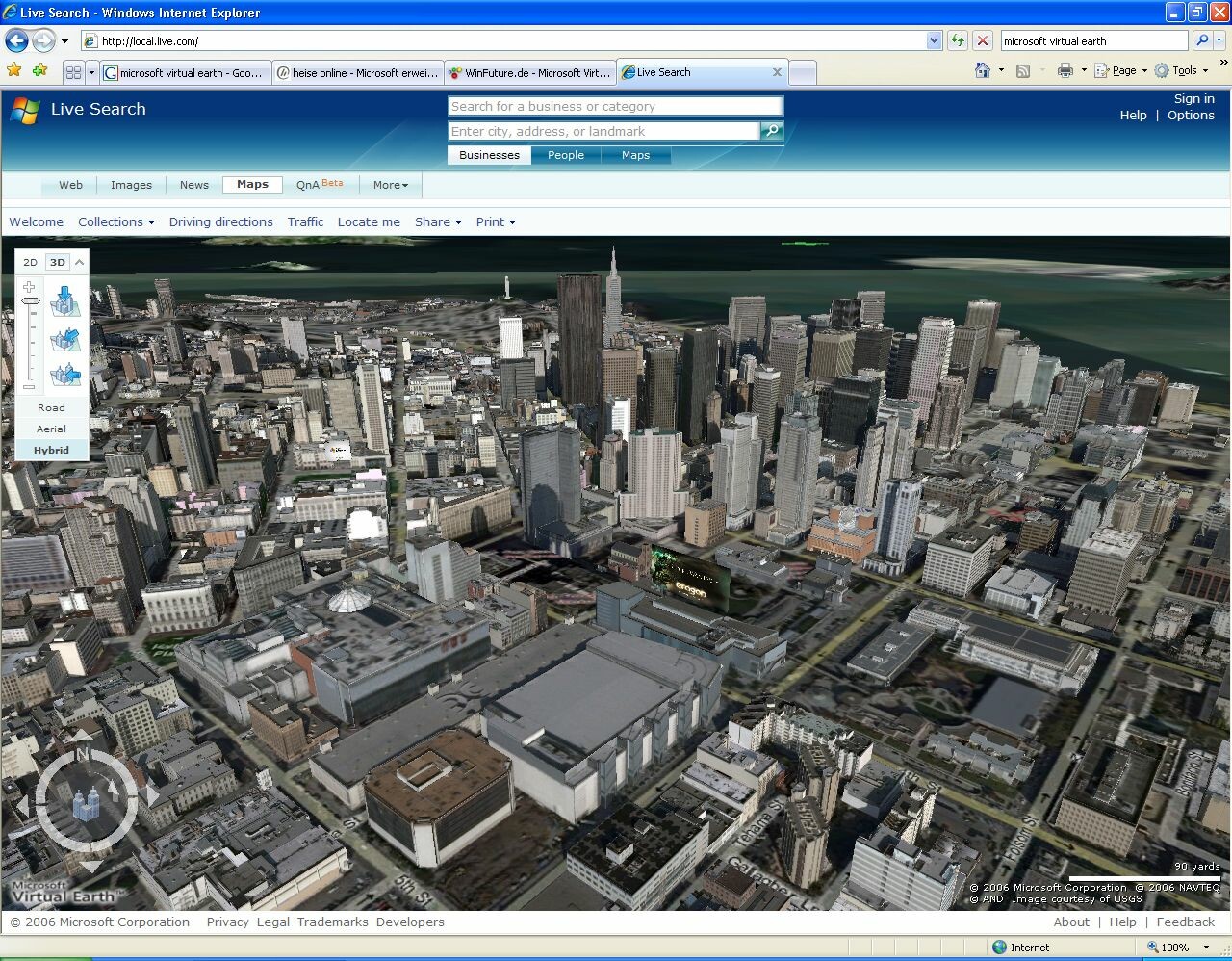Select the Hybrid map style
The width and height of the screenshot is (1232, 961).
(x=51, y=450)
